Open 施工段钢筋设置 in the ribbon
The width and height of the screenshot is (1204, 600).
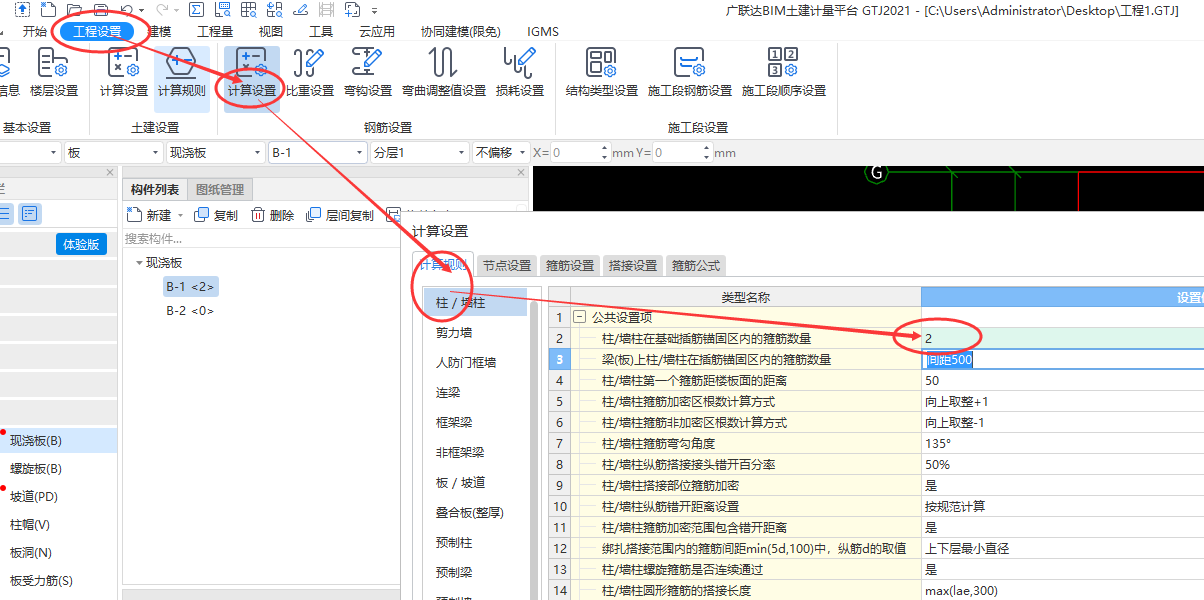690,72
